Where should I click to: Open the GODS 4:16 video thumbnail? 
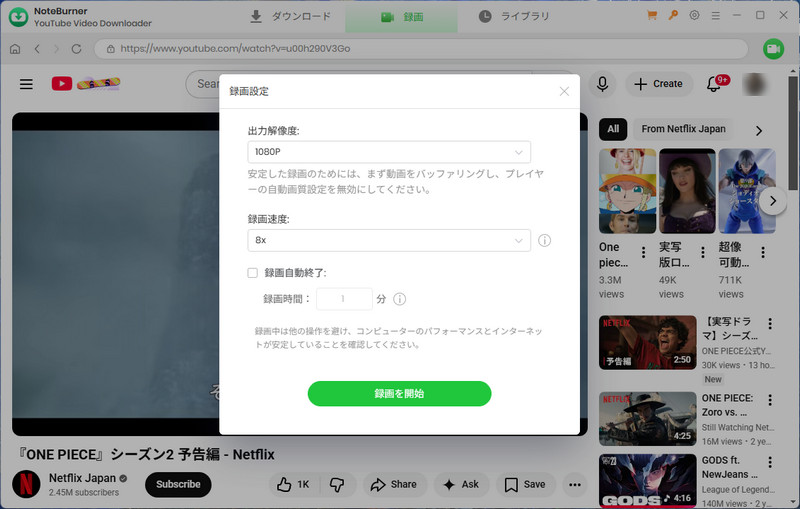(x=647, y=481)
